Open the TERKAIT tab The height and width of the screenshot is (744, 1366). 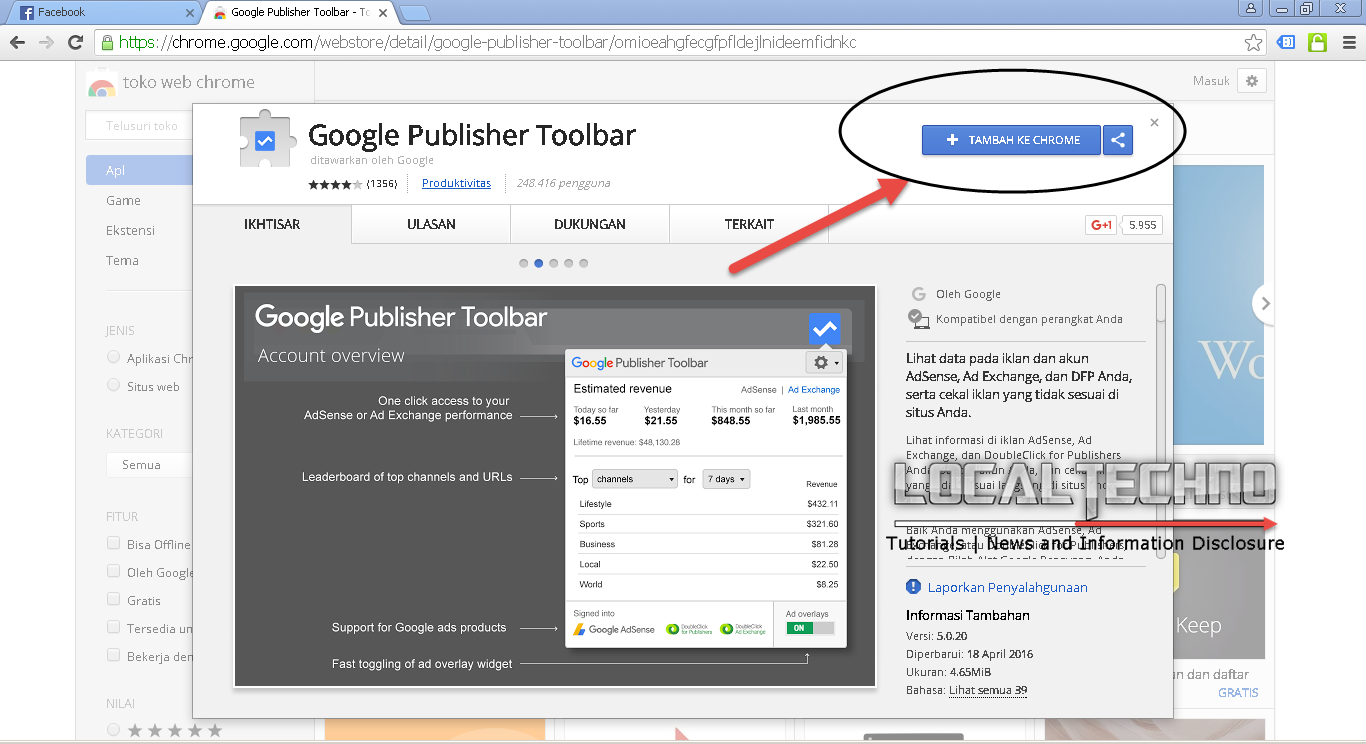click(749, 224)
